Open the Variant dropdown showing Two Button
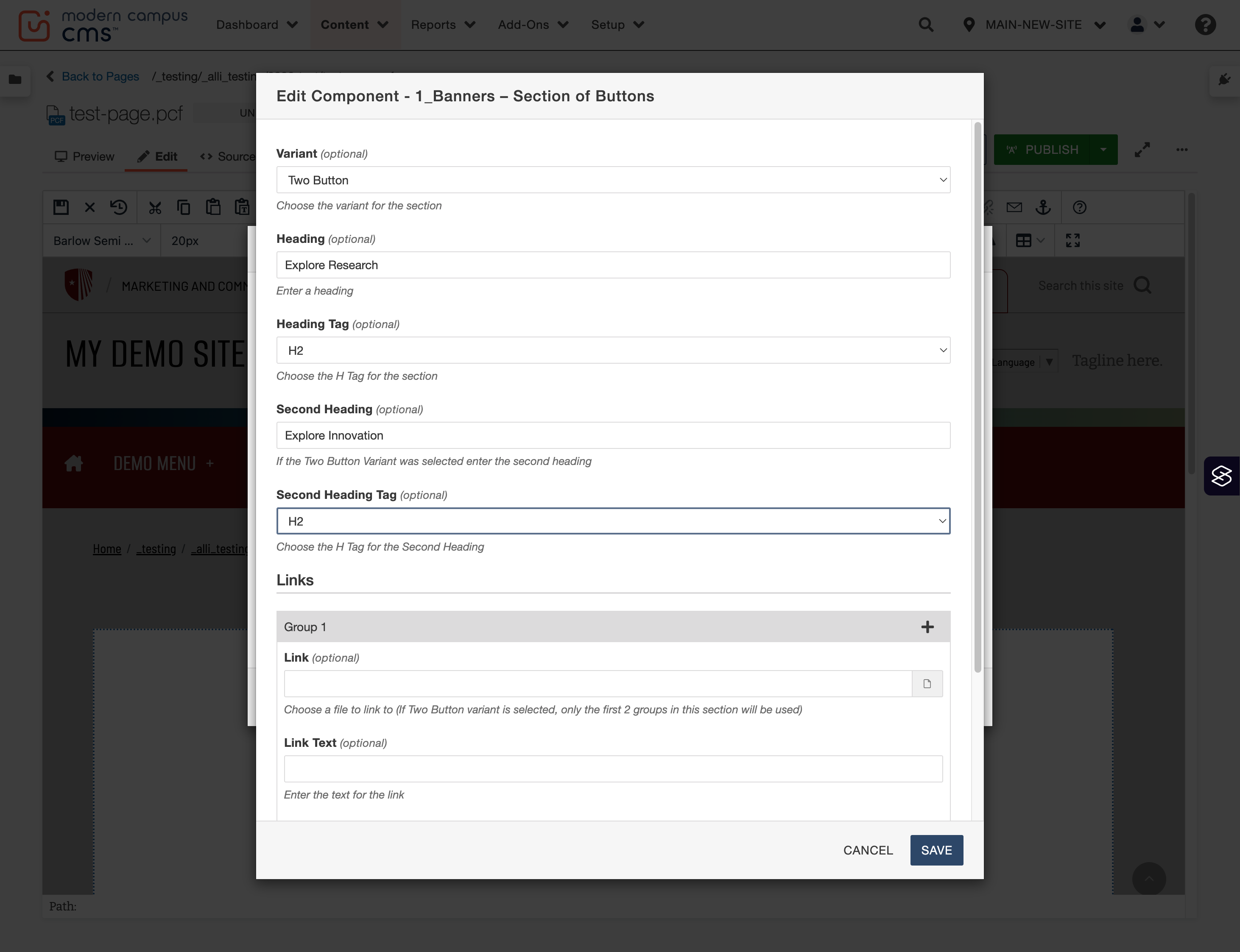This screenshot has width=1240, height=952. tap(613, 180)
